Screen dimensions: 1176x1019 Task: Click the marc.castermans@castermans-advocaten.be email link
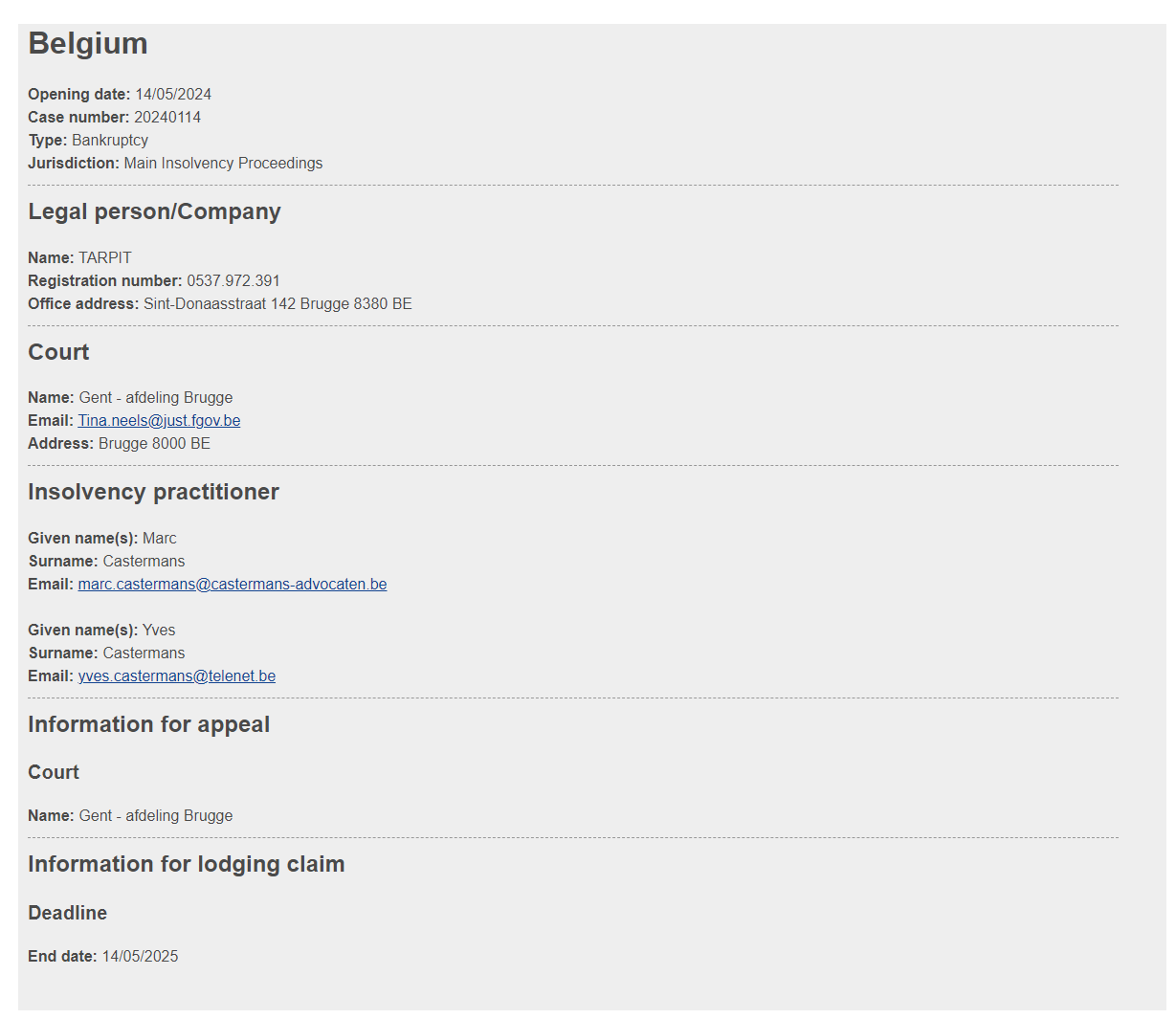233,585
